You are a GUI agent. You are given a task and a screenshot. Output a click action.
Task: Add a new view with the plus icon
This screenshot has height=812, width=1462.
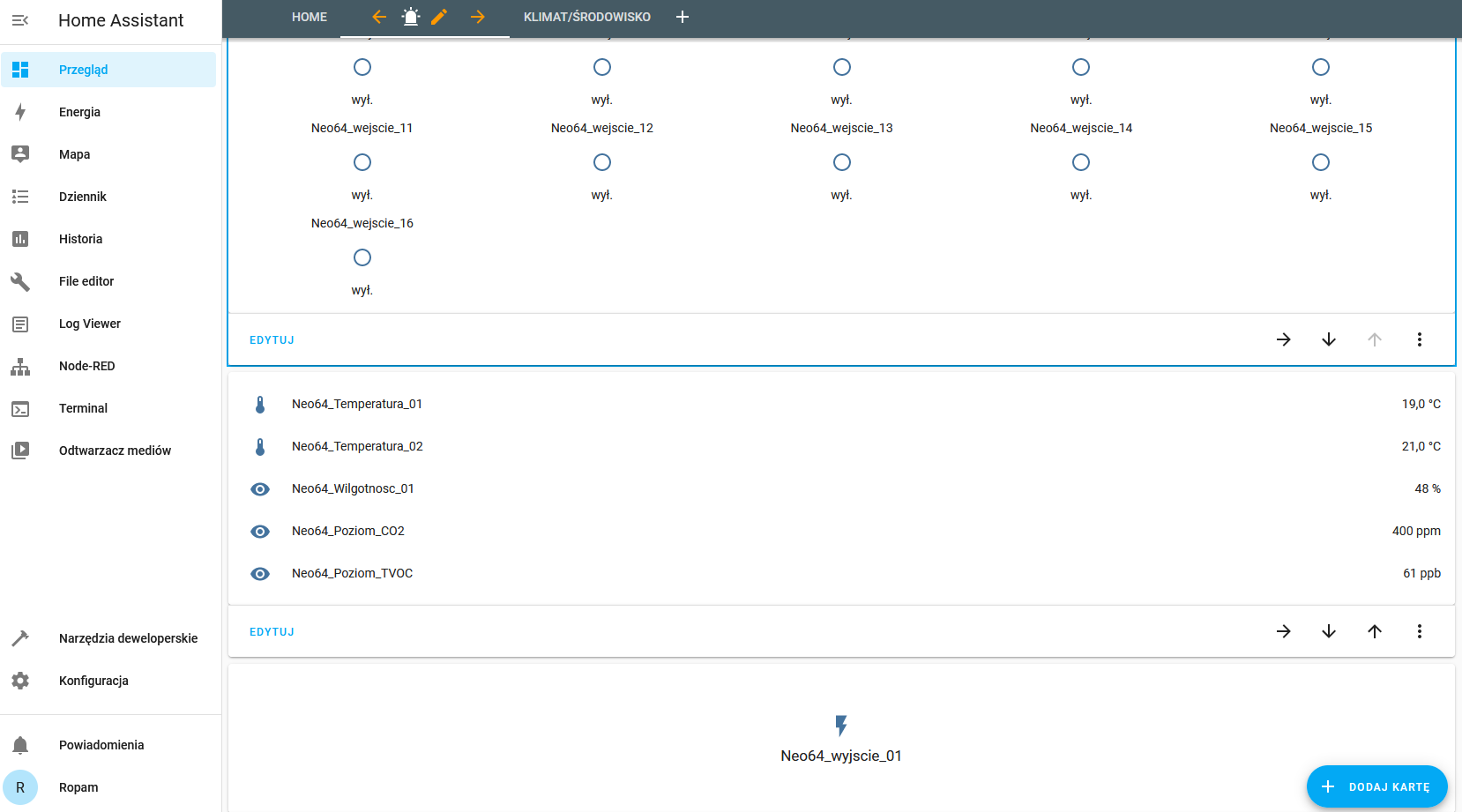click(x=682, y=17)
